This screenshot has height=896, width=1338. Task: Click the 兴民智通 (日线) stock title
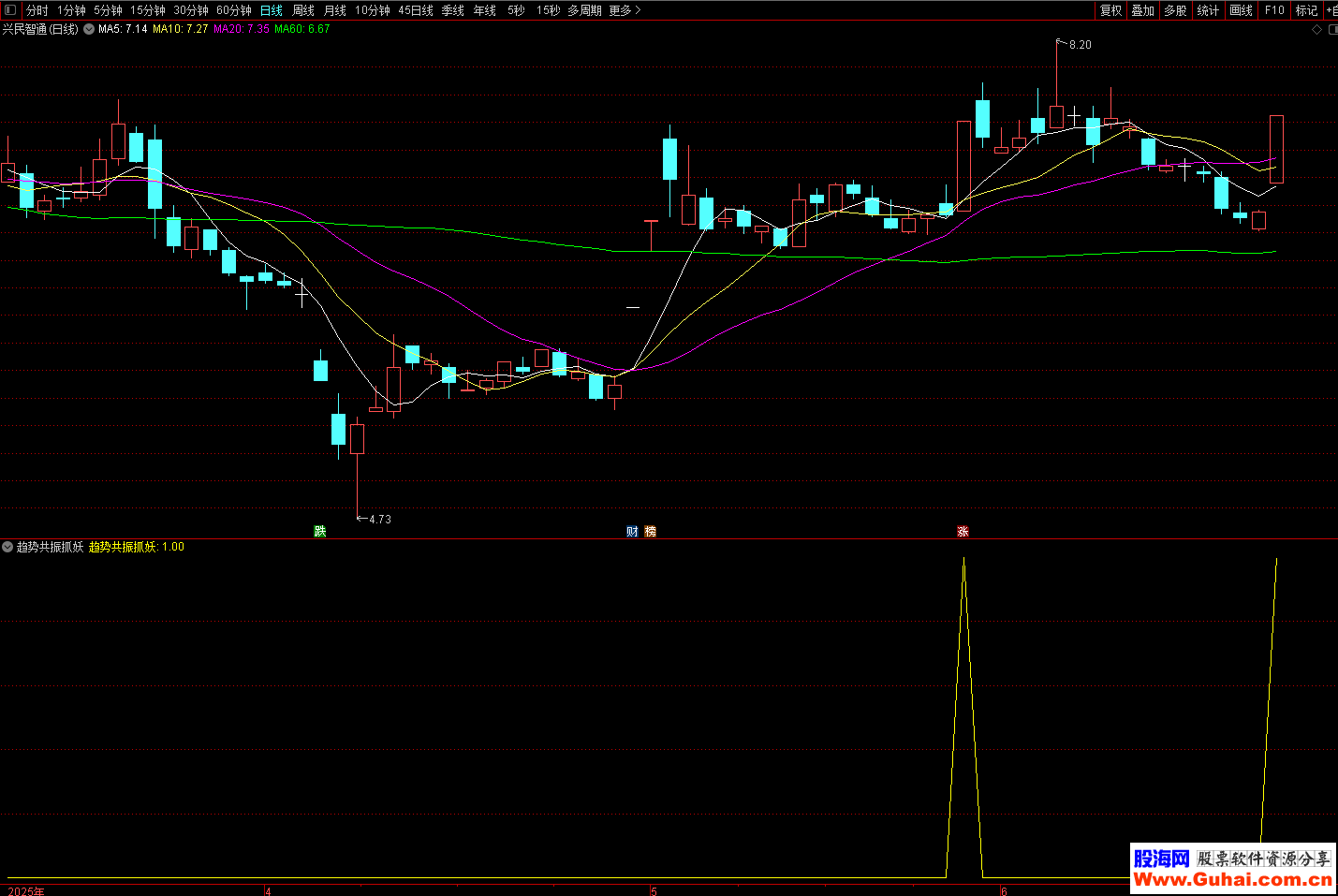(x=40, y=29)
